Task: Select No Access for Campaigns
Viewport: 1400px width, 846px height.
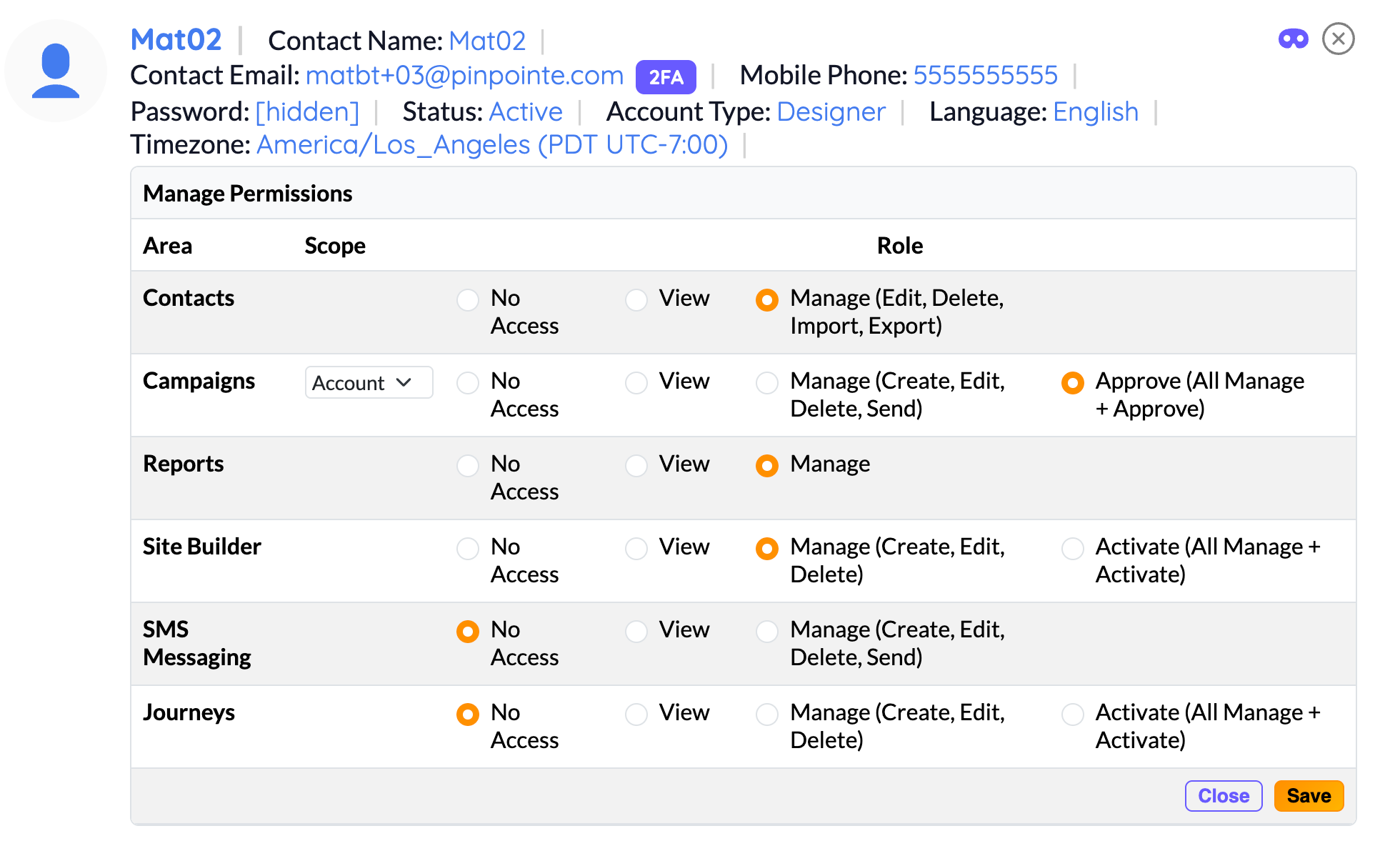Action: [x=468, y=382]
